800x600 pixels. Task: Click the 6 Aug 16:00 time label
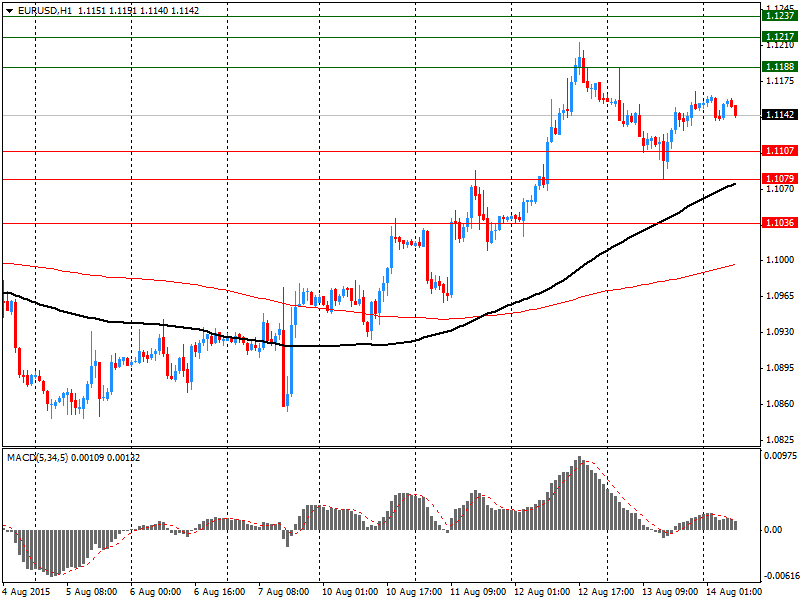220,592
